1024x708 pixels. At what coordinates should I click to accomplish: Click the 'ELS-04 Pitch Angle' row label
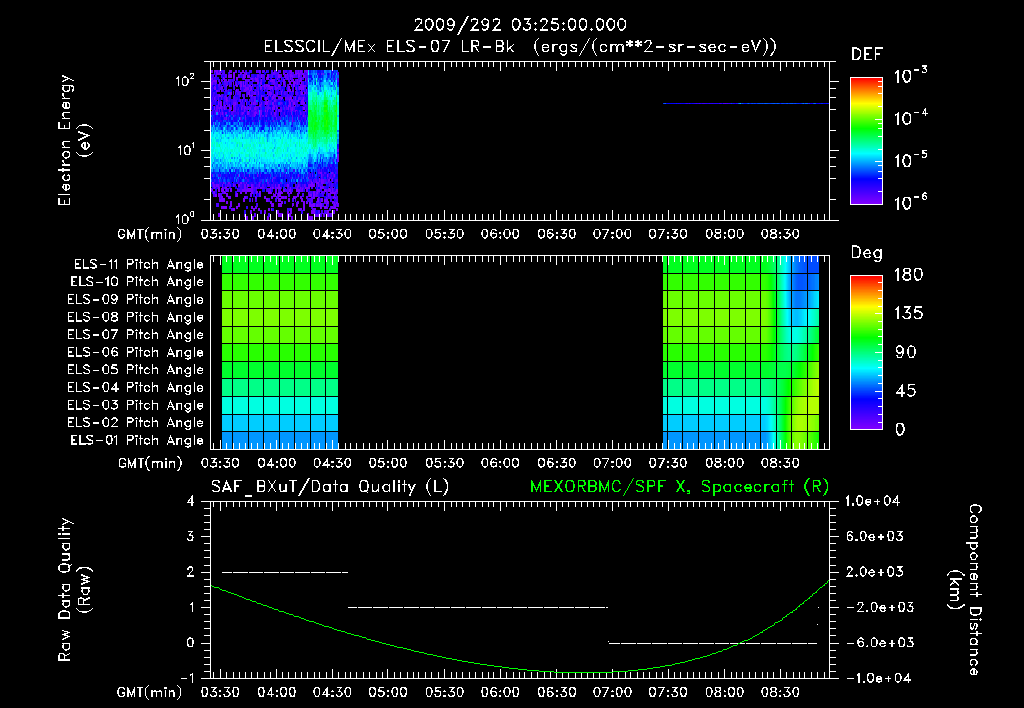[x=135, y=387]
